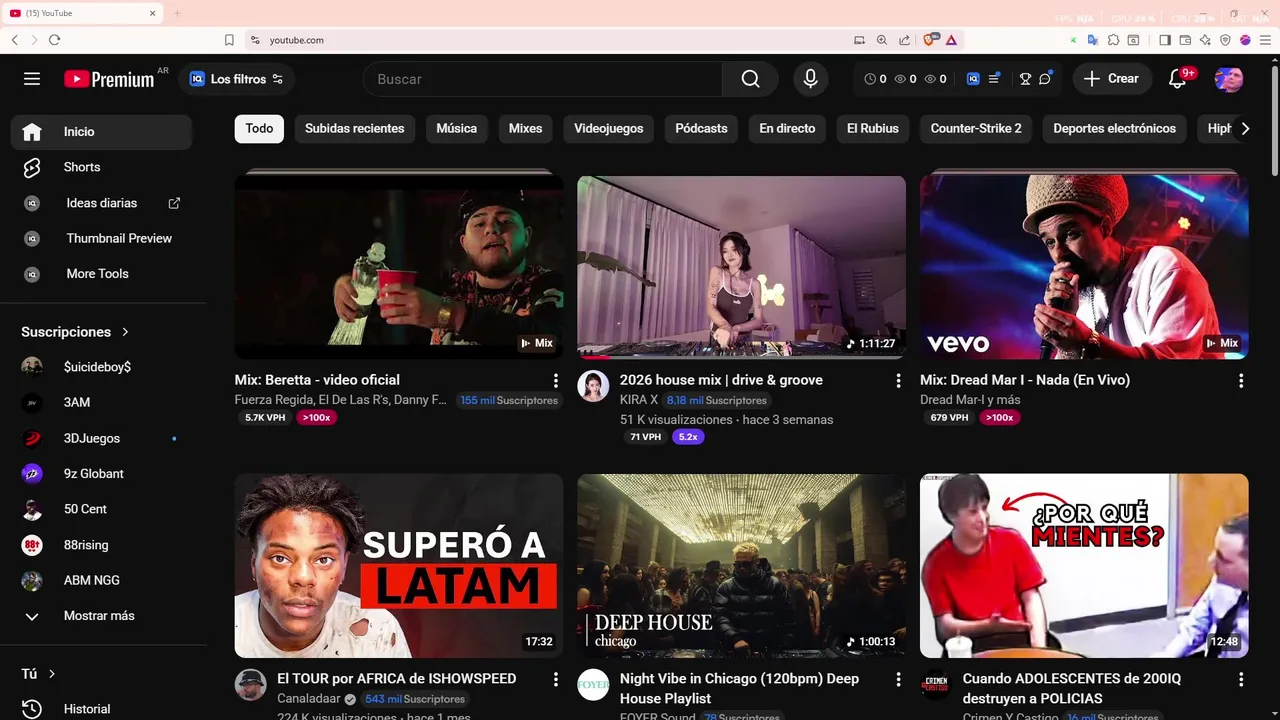
Task: Open Thumbnail Preview tool
Action: [x=102, y=238]
